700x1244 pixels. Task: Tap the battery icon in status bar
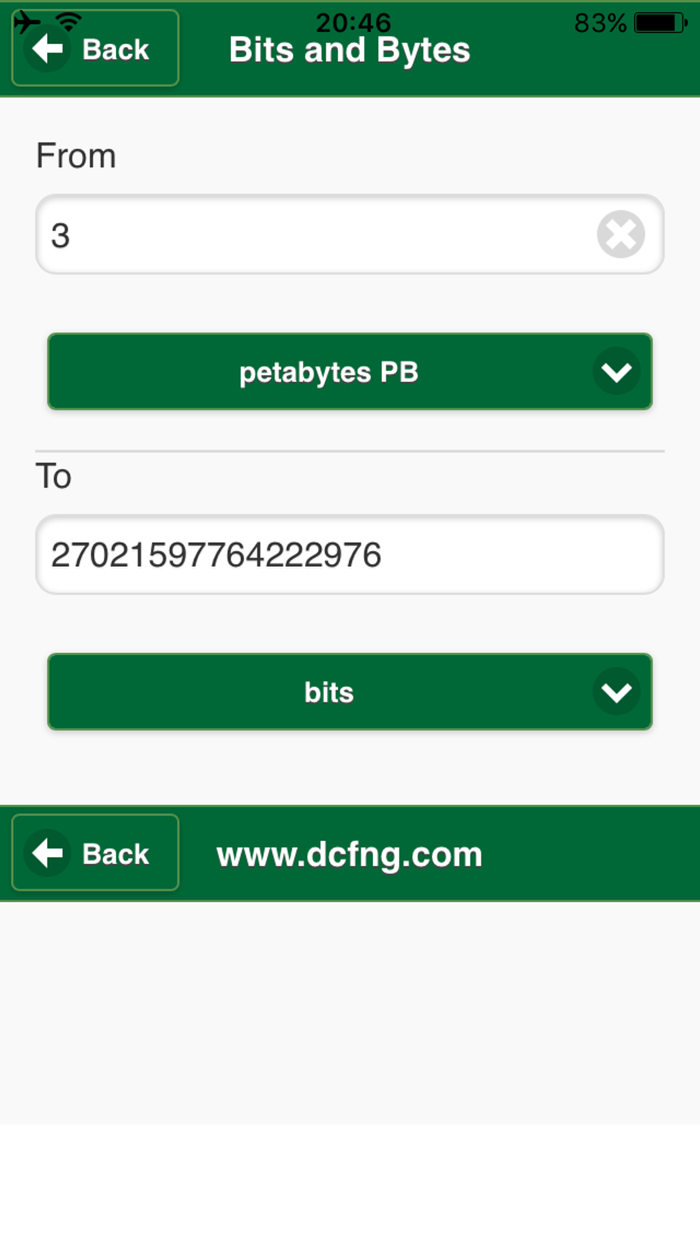tap(660, 22)
